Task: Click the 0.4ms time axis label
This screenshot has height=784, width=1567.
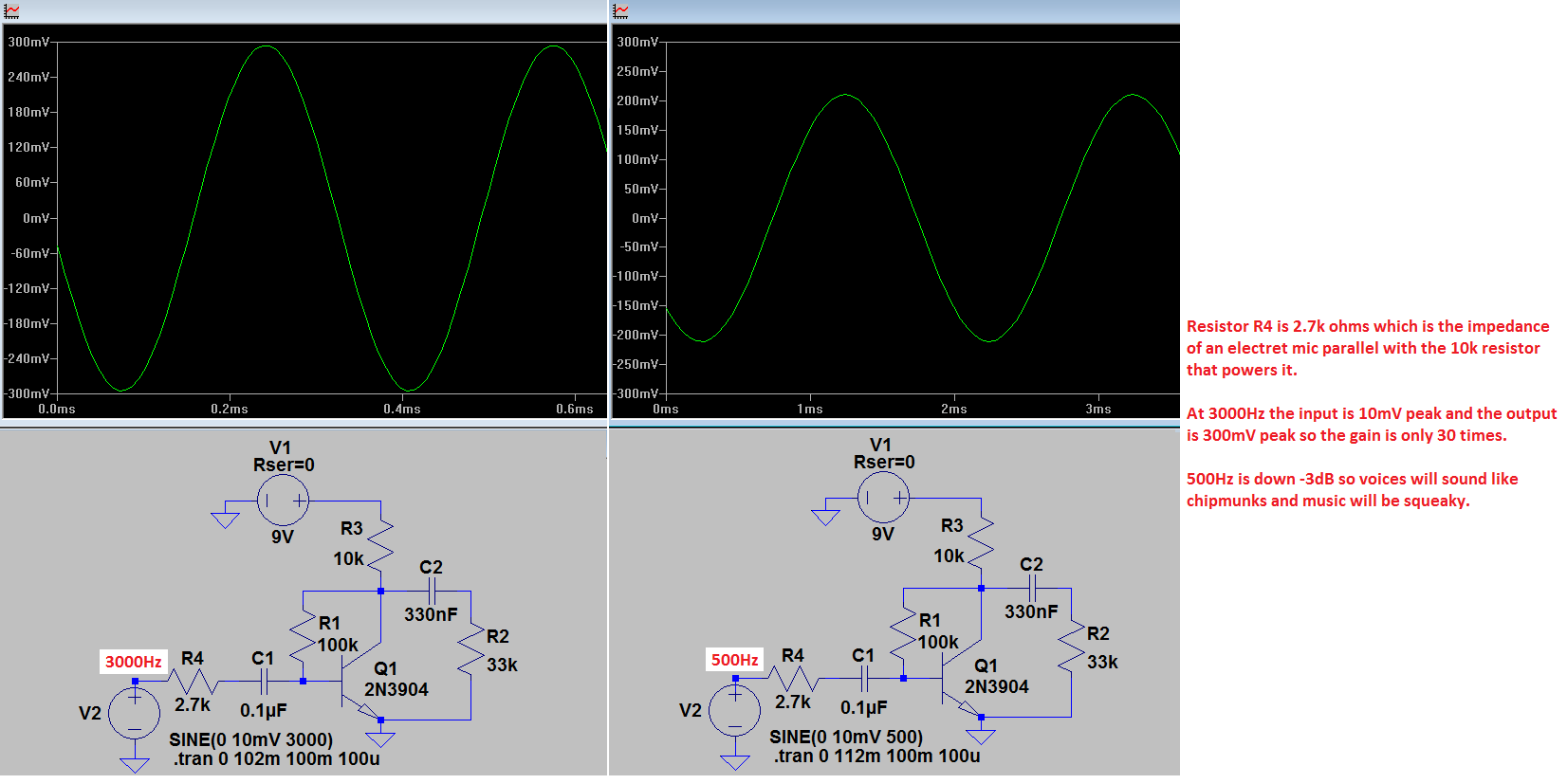Action: (402, 410)
